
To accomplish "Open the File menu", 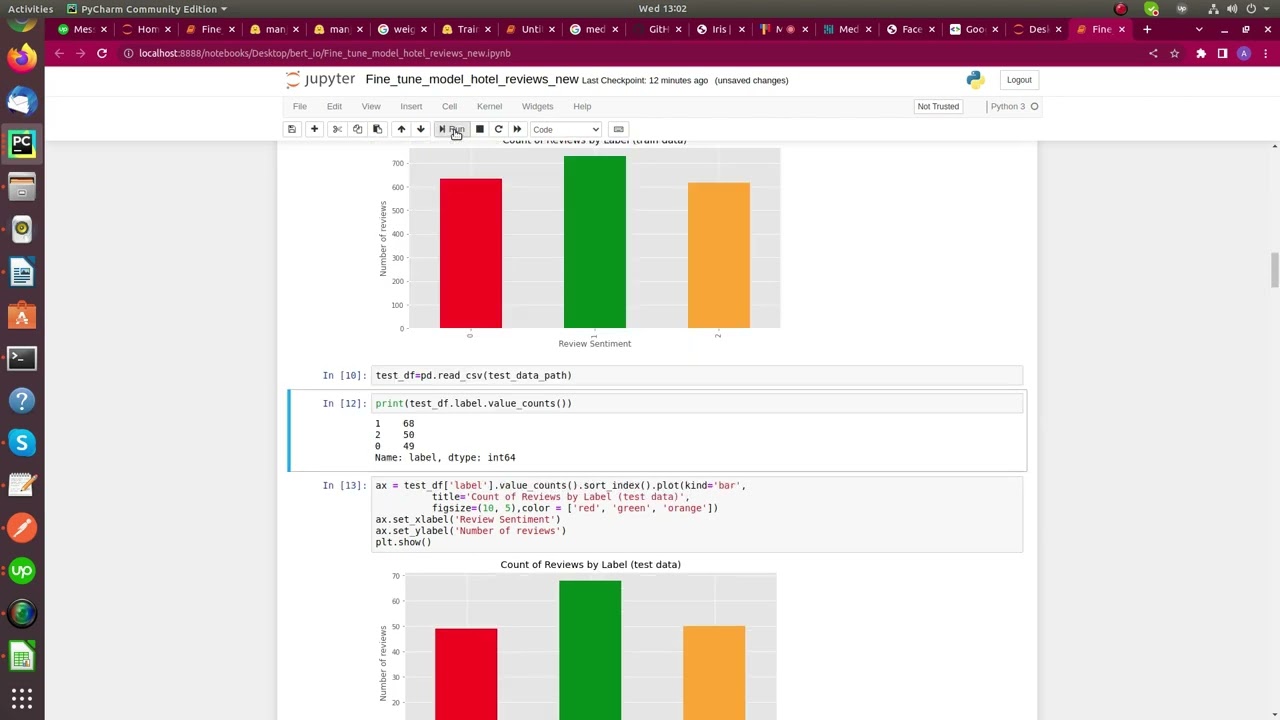I will (x=300, y=106).
